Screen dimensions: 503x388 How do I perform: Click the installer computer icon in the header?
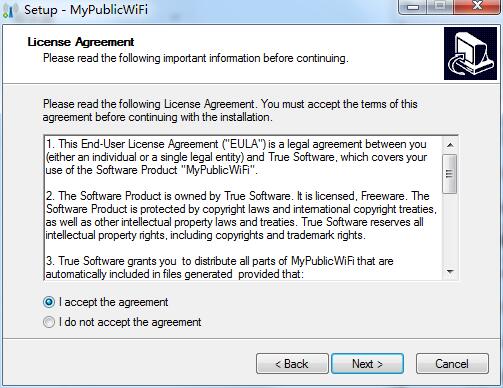[470, 53]
